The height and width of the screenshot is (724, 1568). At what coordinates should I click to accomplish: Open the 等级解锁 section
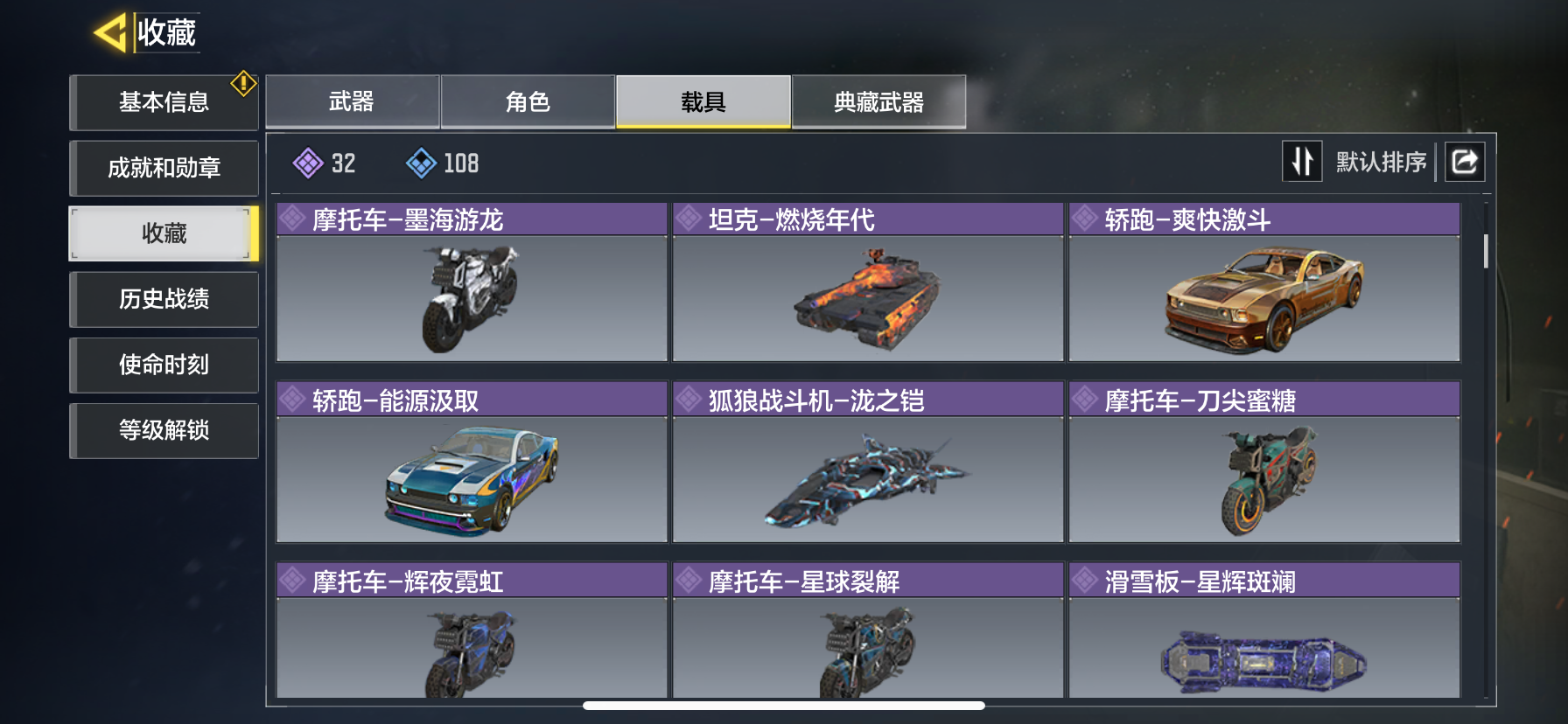pos(164,430)
